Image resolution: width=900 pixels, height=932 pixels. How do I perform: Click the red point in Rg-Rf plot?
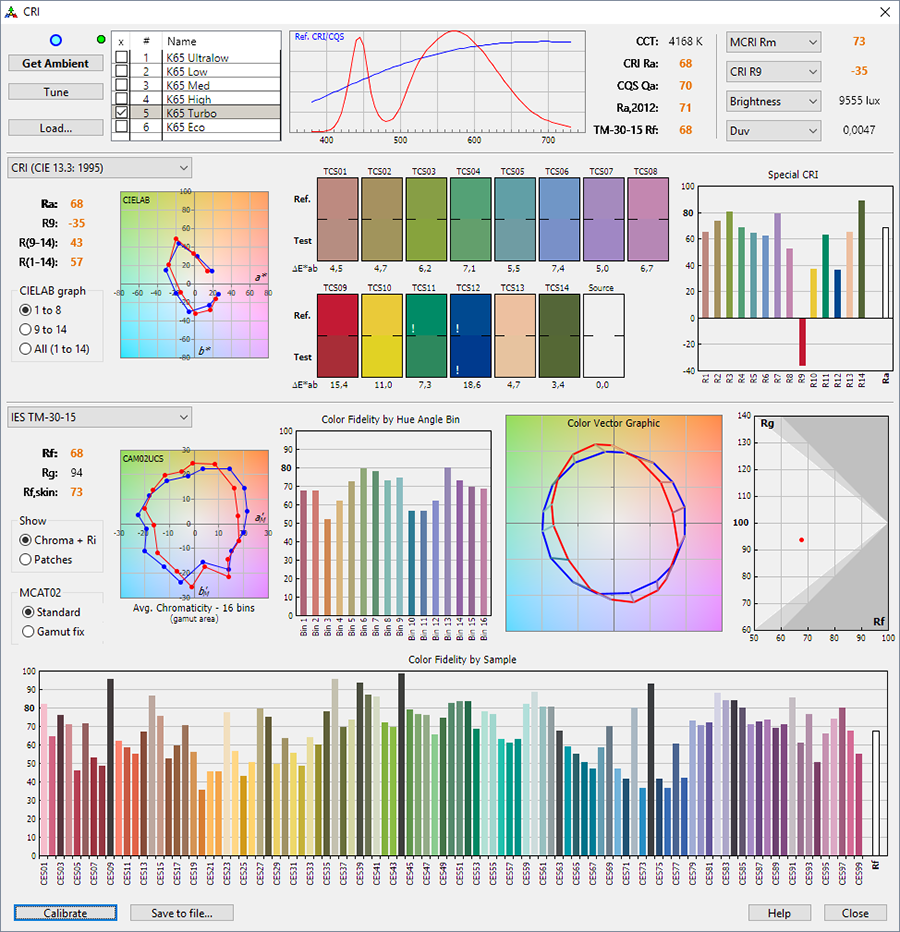coord(801,540)
